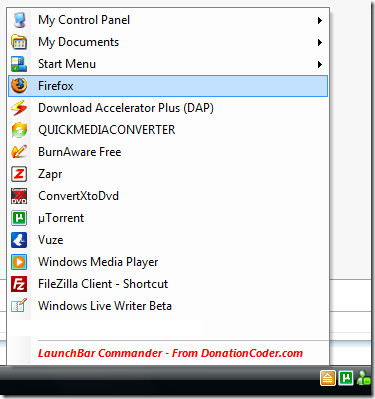Launch BurnAware Free
375x399 pixels.
pos(168,152)
